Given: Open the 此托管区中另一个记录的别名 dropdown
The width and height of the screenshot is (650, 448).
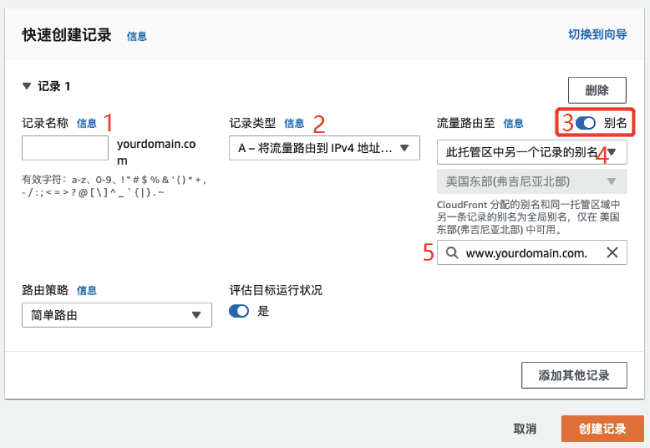Looking at the screenshot, I should tap(532, 152).
